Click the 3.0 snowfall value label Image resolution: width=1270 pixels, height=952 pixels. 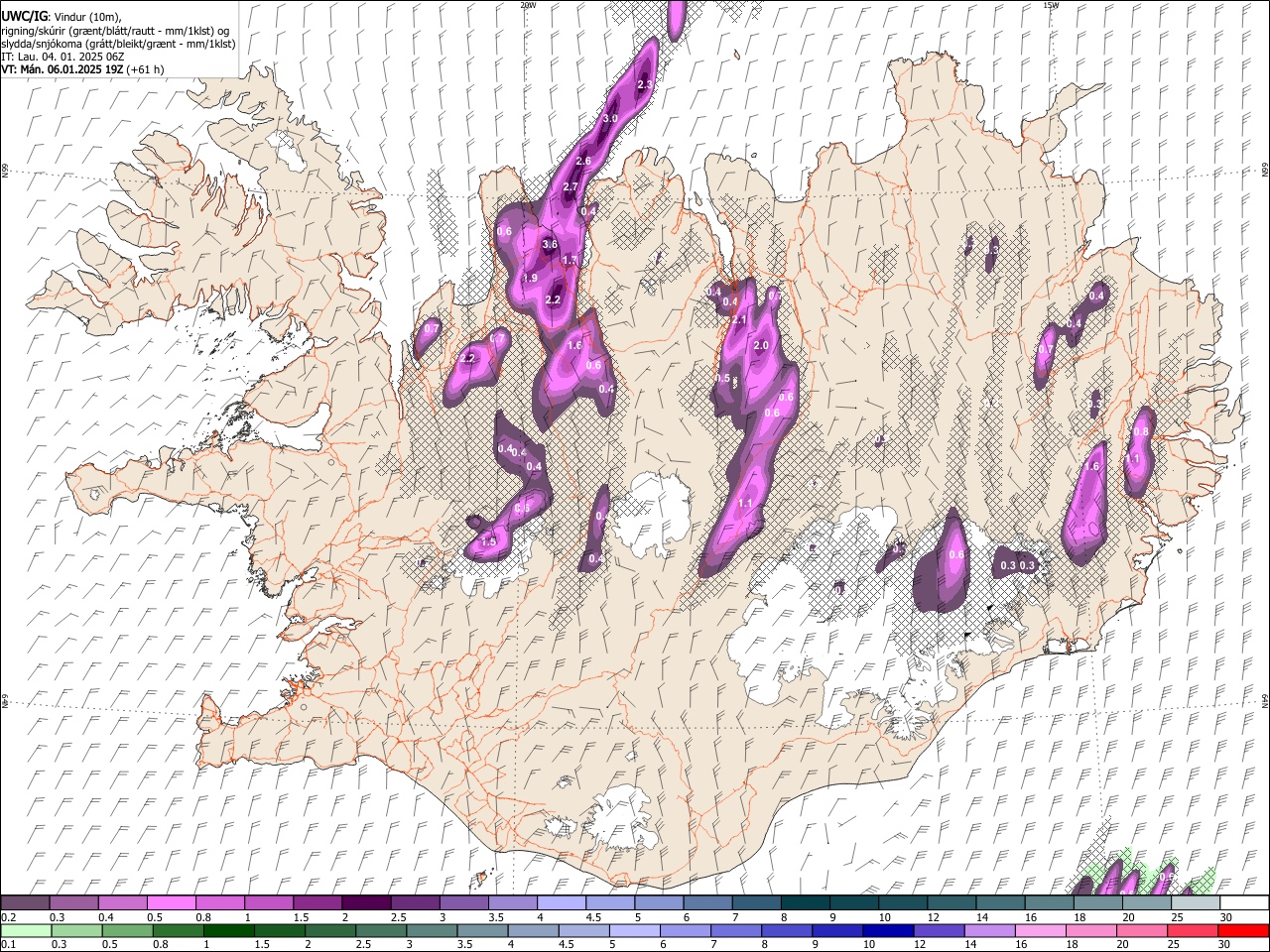point(610,118)
